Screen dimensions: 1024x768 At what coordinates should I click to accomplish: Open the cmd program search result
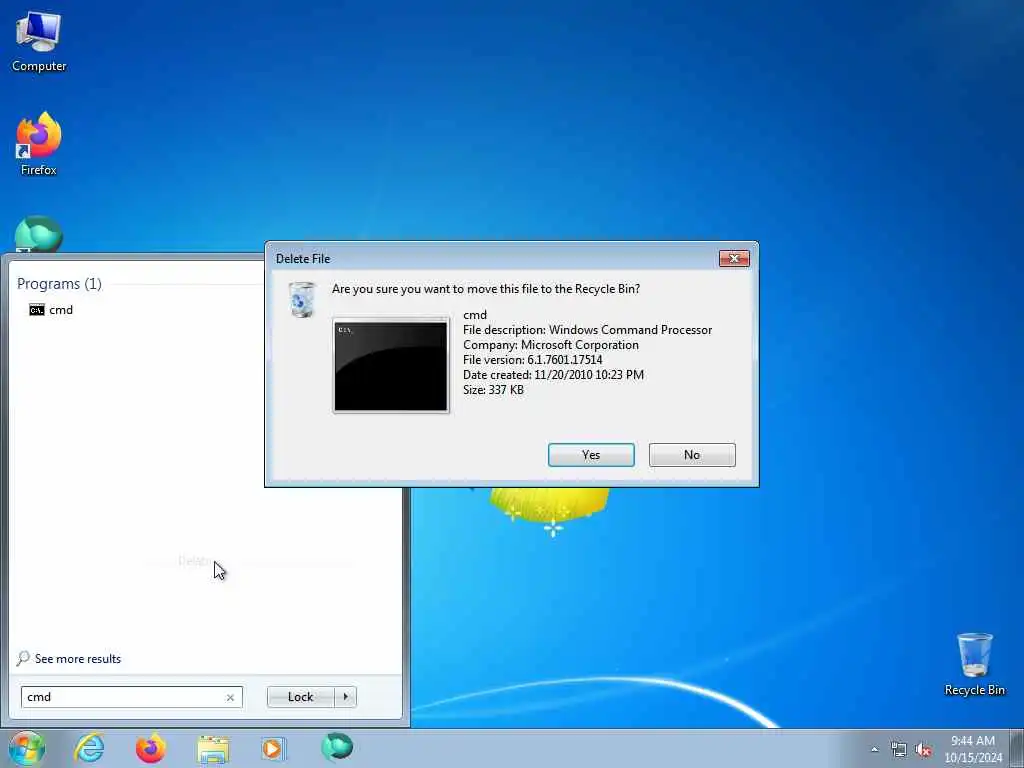(x=51, y=310)
